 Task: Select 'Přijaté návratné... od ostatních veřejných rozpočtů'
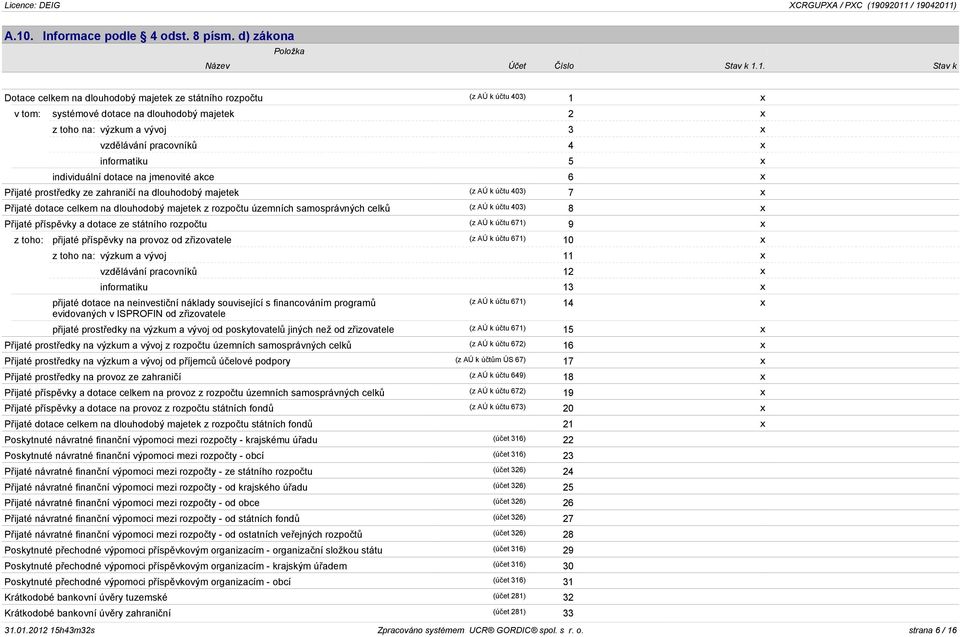coord(183,535)
